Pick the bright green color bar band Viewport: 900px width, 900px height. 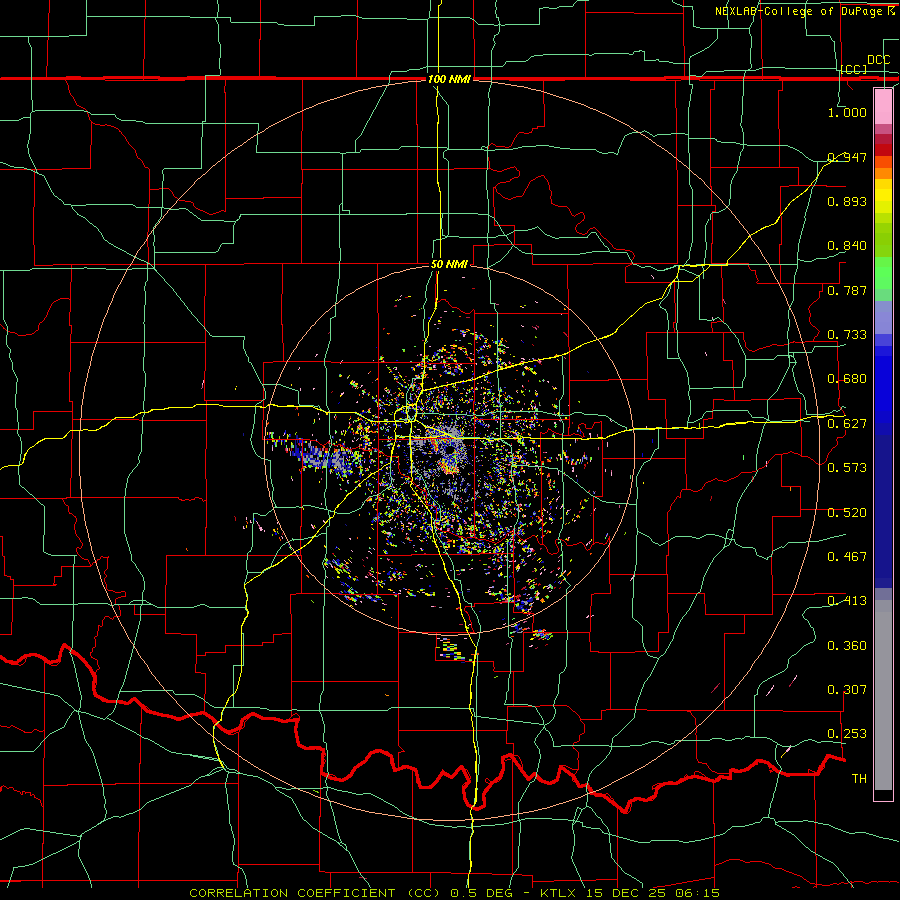point(883,273)
